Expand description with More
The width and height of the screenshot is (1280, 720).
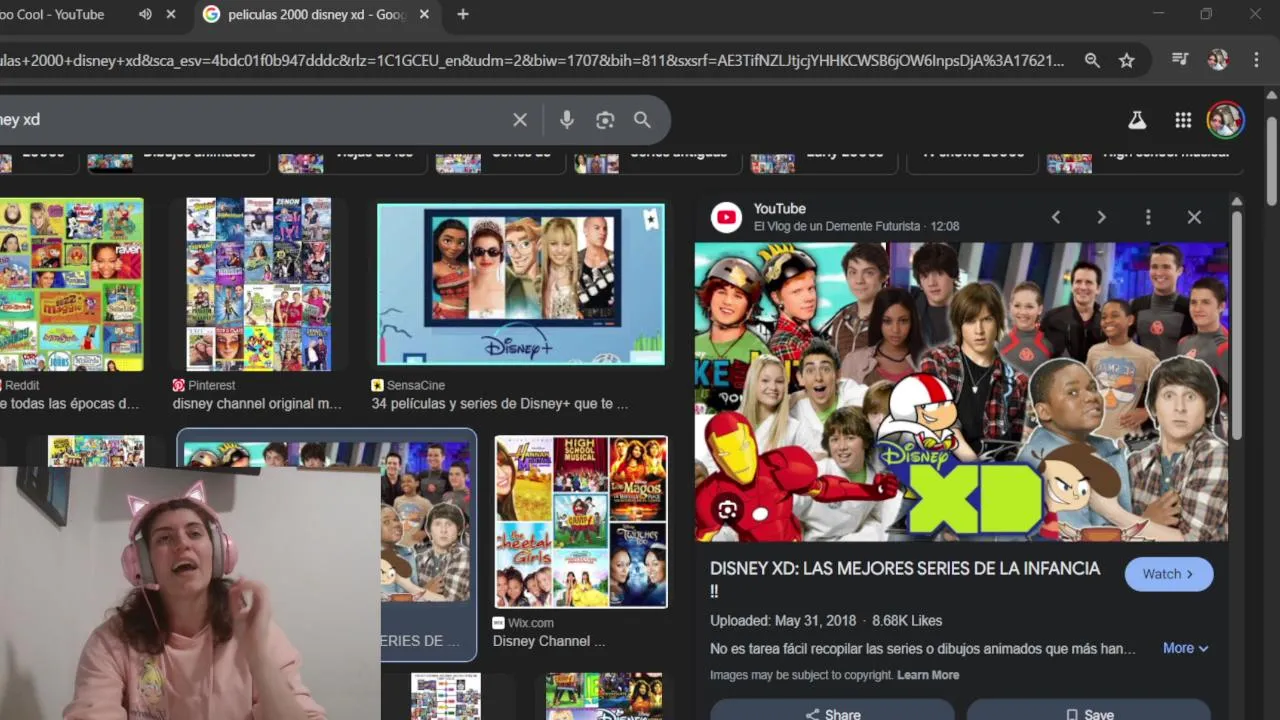1186,648
